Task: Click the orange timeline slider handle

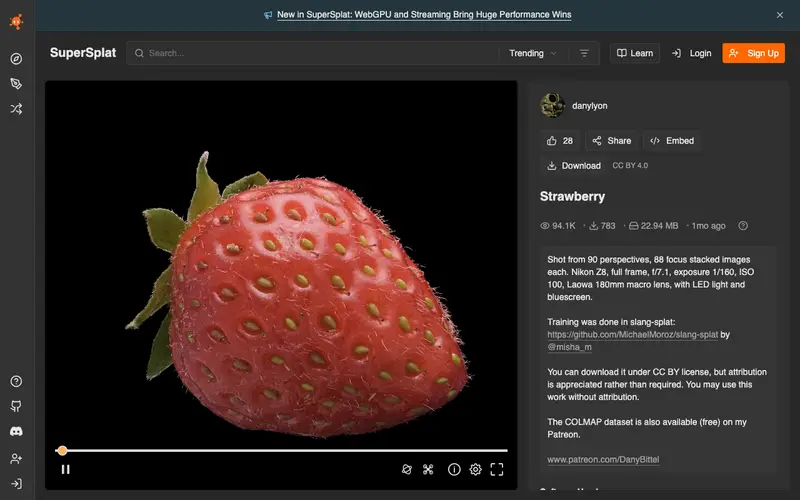Action: point(62,451)
